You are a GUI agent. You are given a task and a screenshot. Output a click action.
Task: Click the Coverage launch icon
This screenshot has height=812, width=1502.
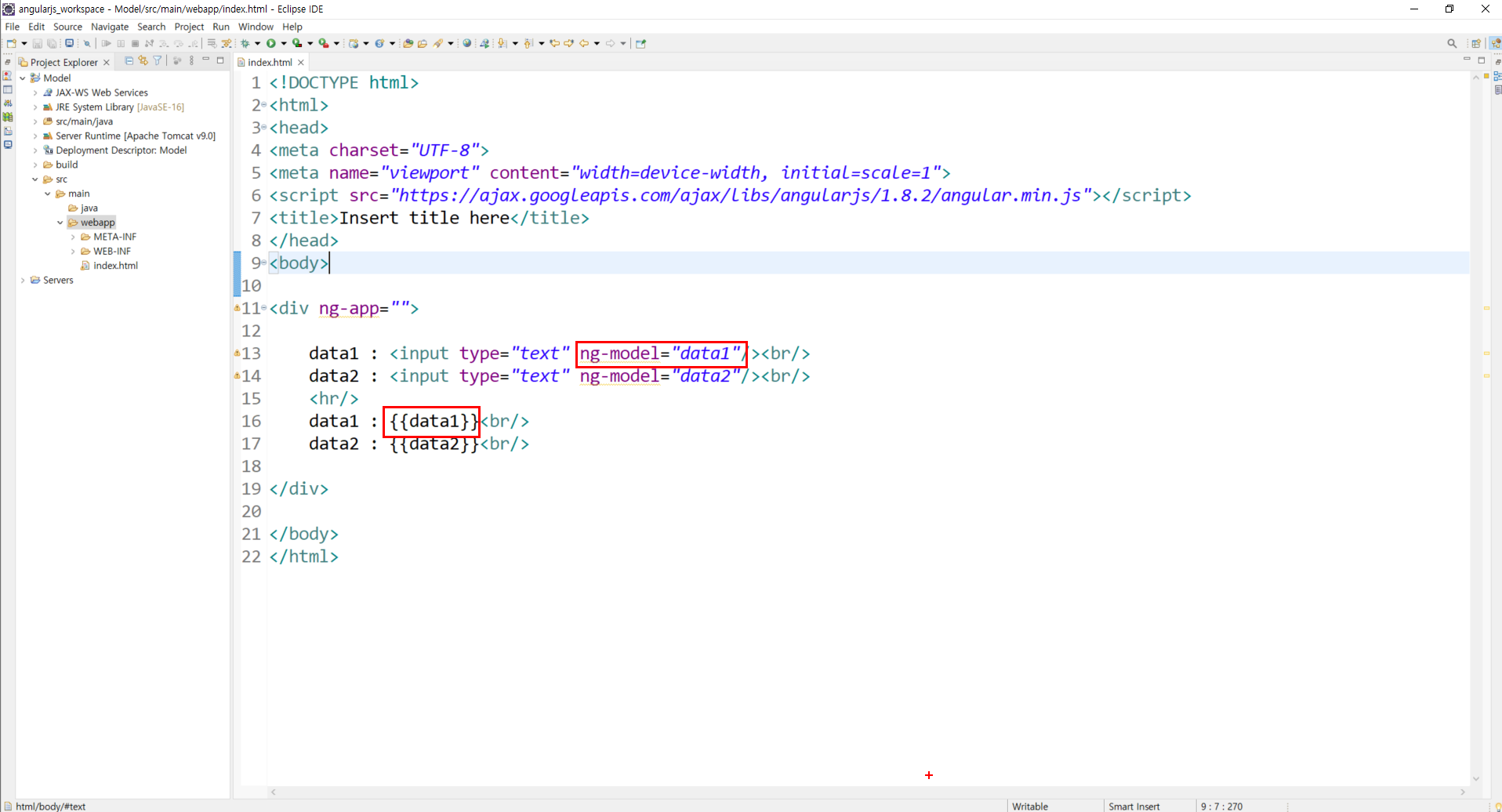tap(297, 43)
